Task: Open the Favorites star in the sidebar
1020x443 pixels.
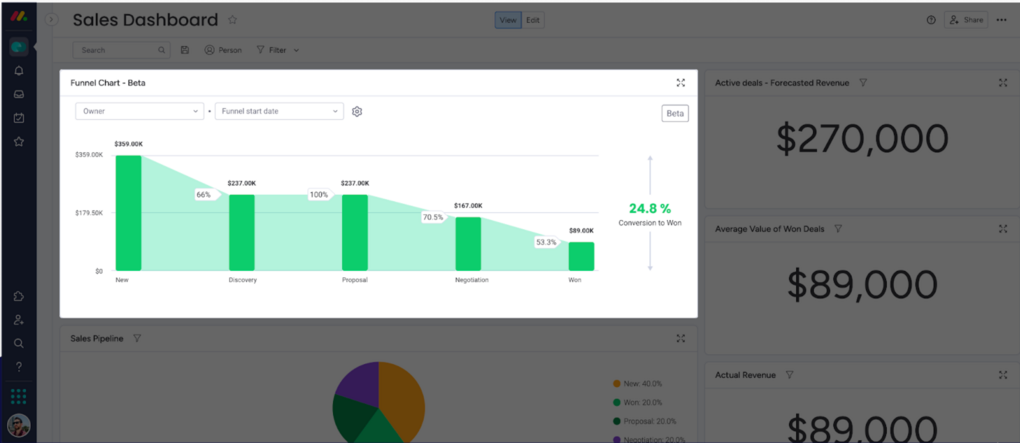Action: click(19, 141)
